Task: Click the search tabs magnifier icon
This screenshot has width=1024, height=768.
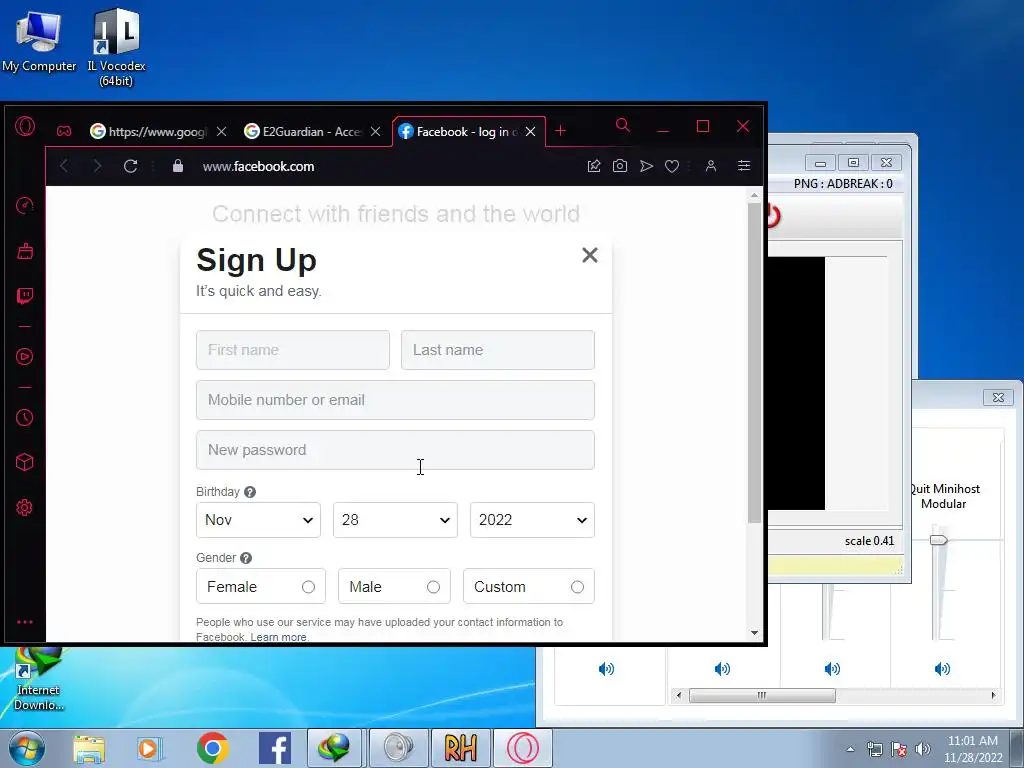Action: click(623, 125)
